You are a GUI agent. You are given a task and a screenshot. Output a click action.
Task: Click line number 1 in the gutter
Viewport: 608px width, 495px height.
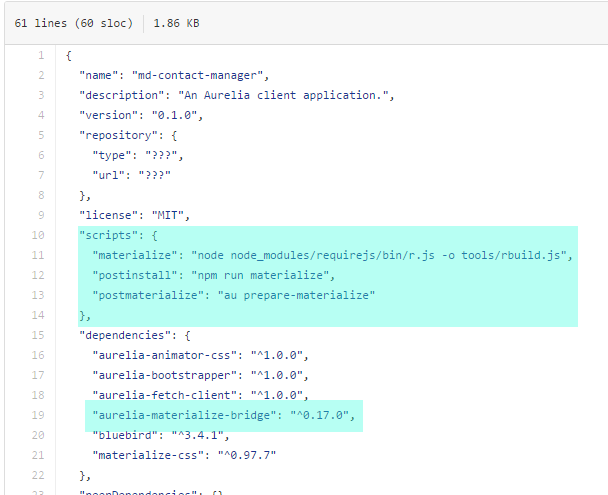(x=40, y=55)
